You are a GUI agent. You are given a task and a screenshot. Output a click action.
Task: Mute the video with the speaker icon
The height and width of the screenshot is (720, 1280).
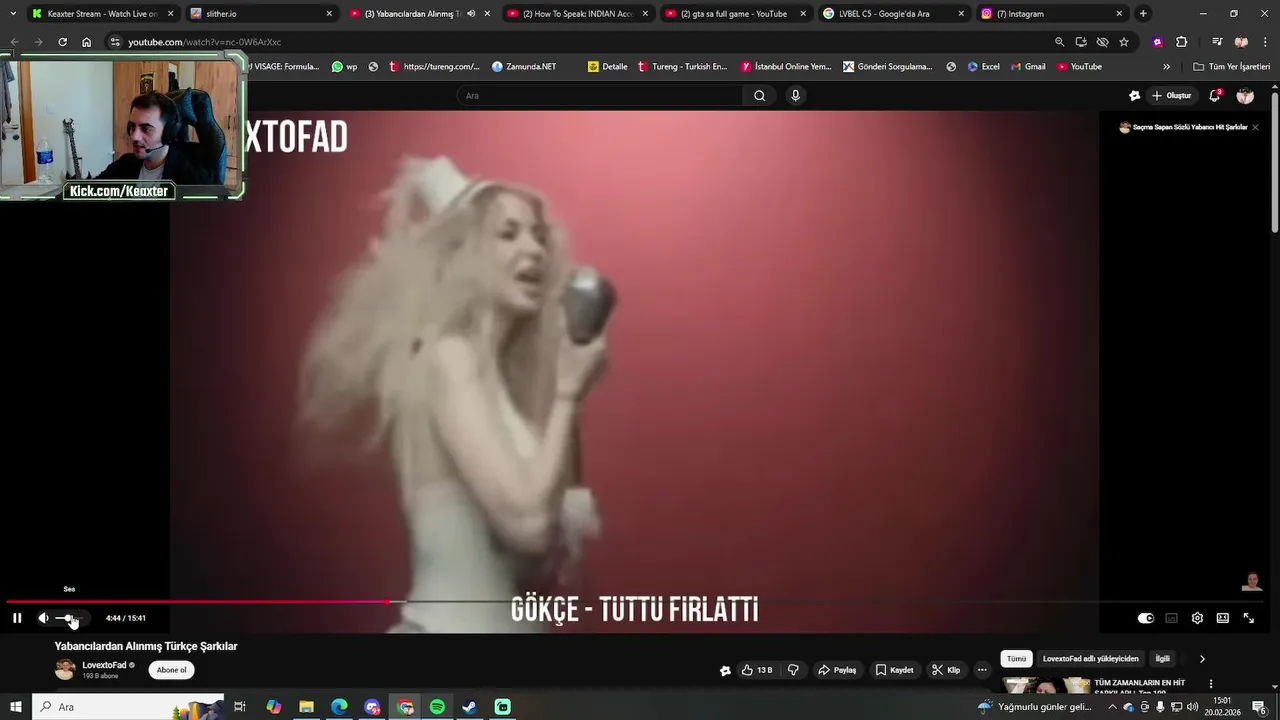coord(43,618)
